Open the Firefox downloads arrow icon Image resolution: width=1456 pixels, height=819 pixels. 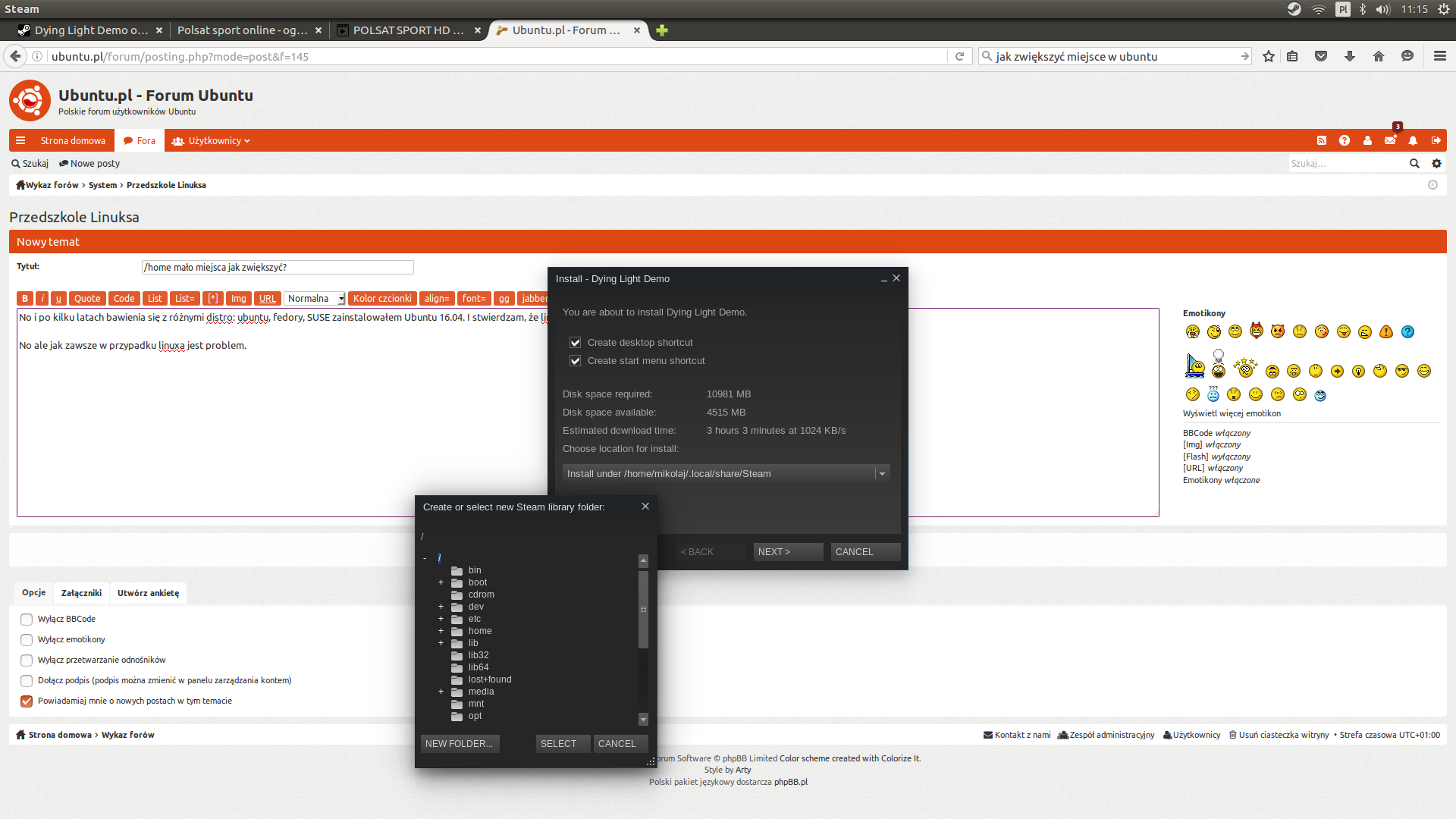coord(1350,56)
